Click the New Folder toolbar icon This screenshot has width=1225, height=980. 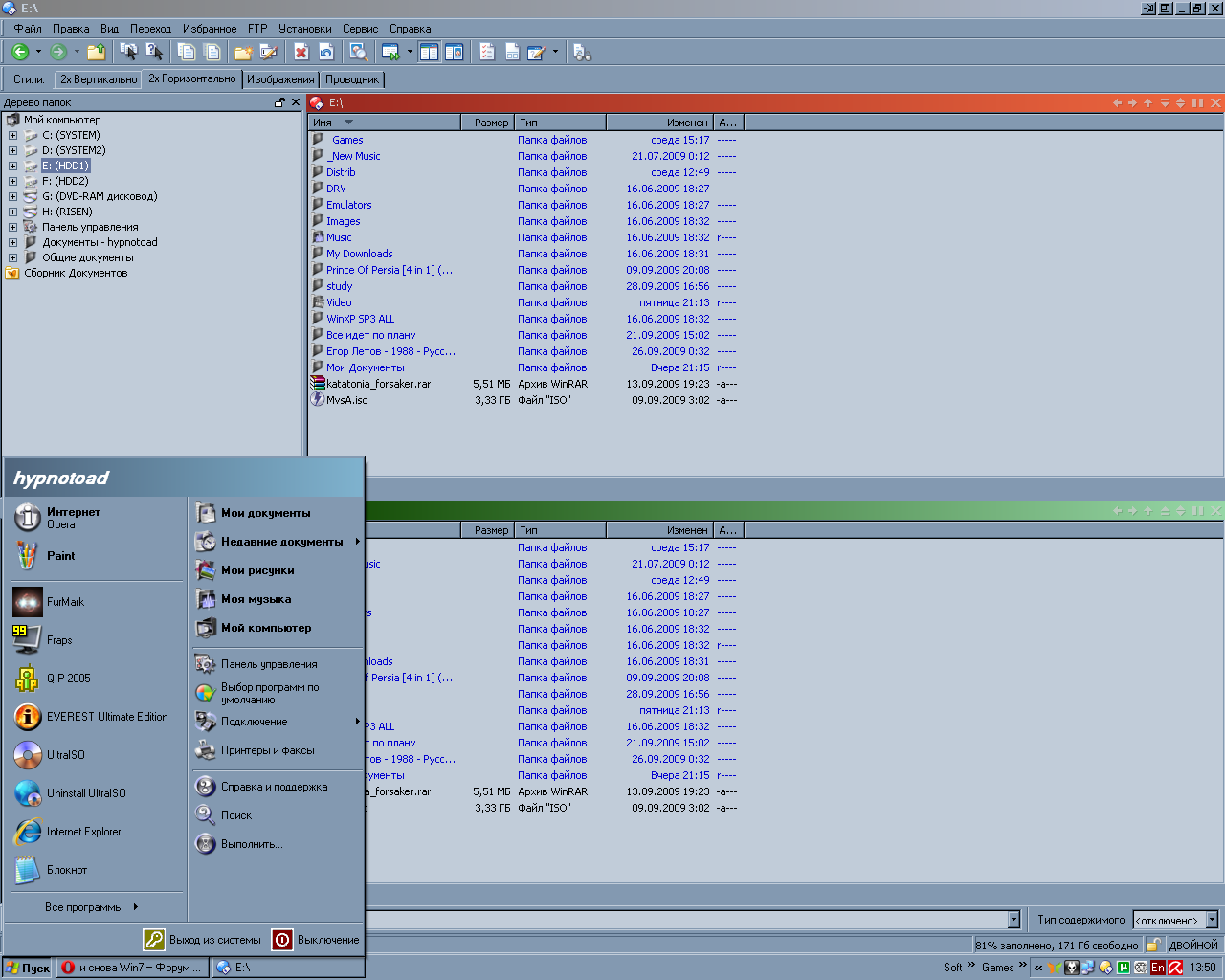pos(243,52)
